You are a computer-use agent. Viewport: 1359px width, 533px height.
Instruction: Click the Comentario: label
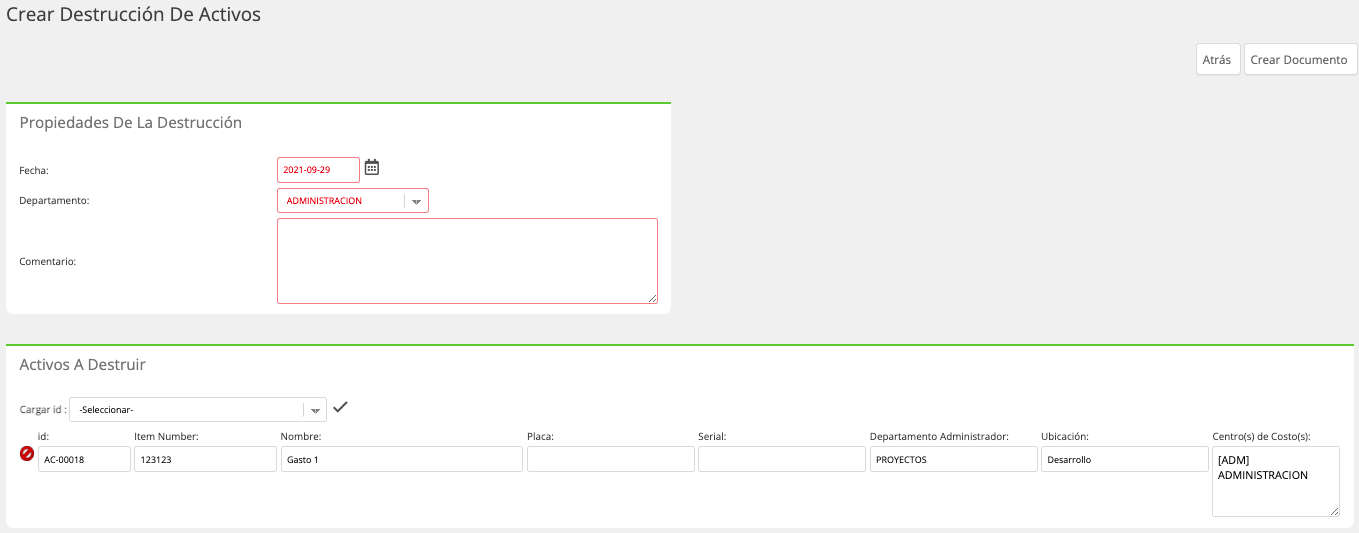click(48, 261)
